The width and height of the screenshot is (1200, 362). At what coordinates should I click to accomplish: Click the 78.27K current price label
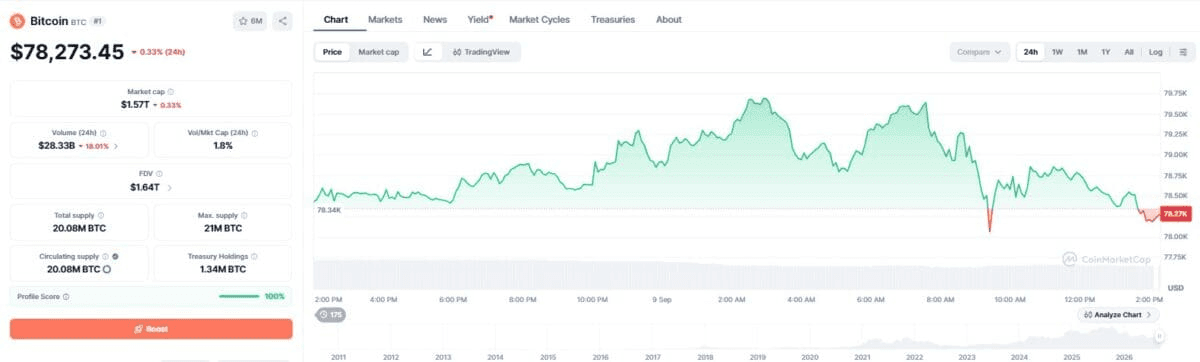coord(1175,214)
